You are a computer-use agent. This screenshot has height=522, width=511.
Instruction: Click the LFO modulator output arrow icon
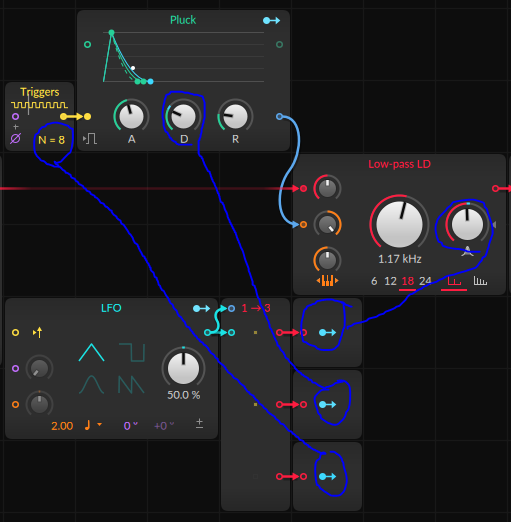point(201,309)
